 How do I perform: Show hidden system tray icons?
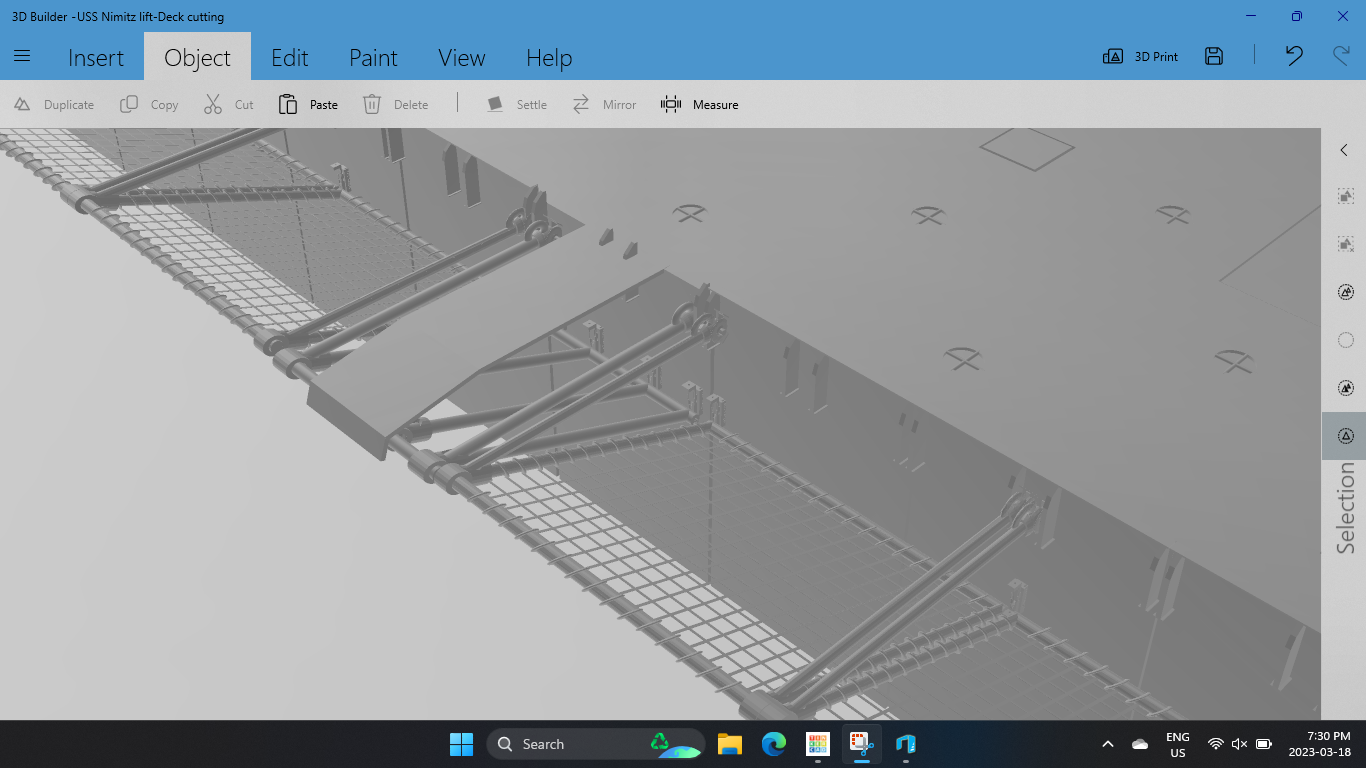[1107, 744]
